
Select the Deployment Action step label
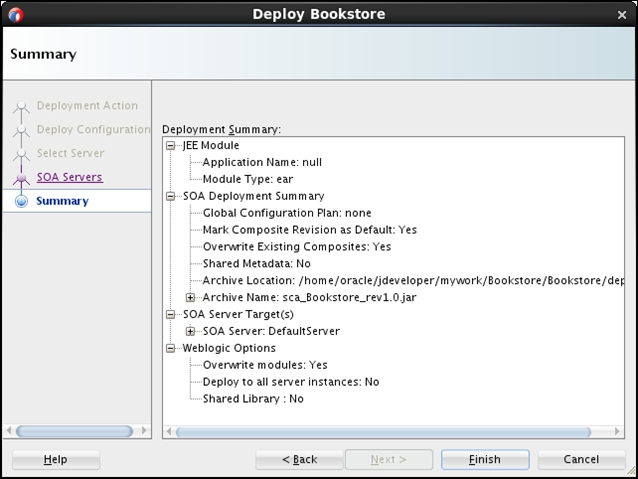[87, 105]
